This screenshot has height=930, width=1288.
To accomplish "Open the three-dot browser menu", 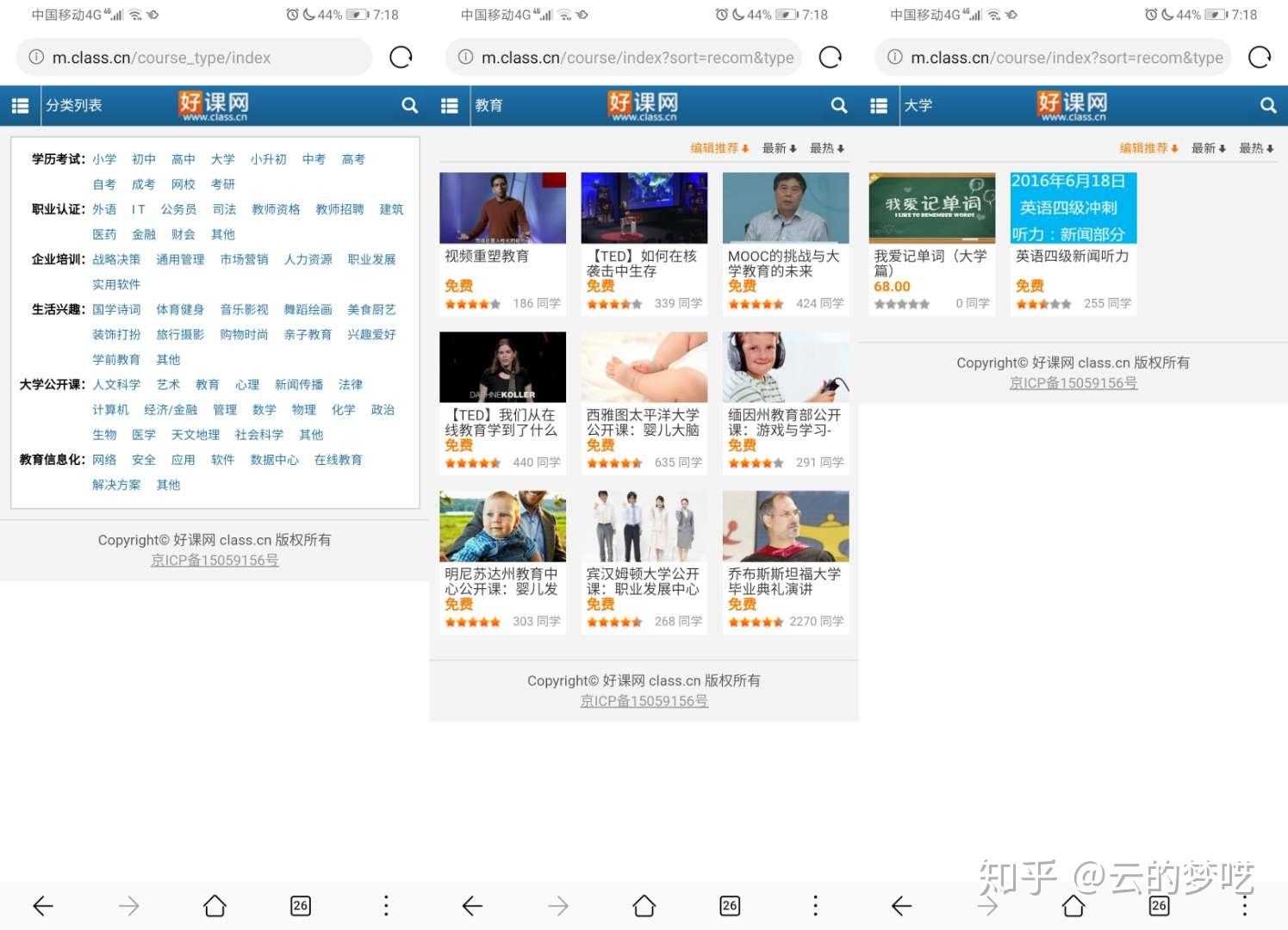I will [x=385, y=905].
